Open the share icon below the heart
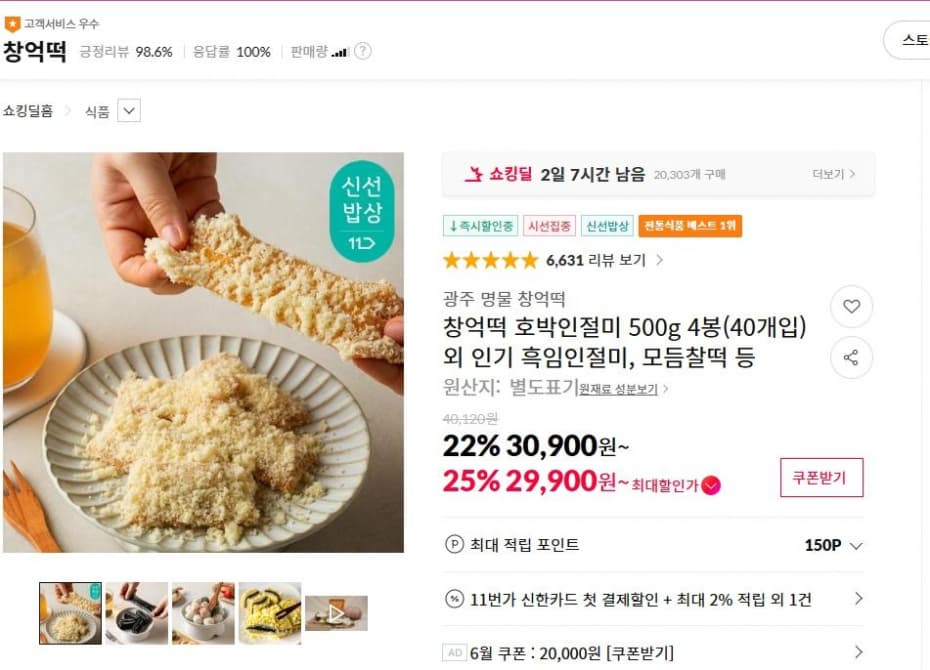Screen dimensions: 930x670 click(x=851, y=357)
